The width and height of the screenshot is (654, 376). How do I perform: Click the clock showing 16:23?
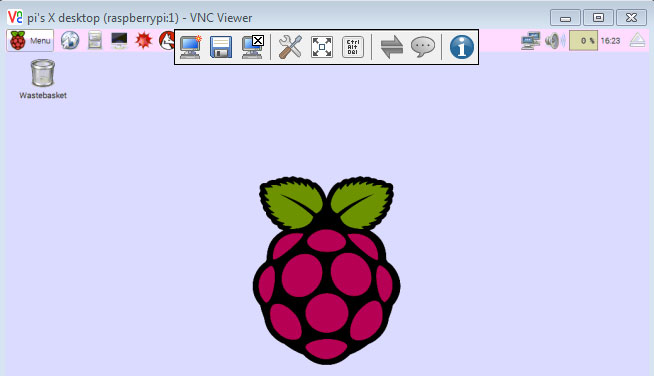(x=610, y=41)
